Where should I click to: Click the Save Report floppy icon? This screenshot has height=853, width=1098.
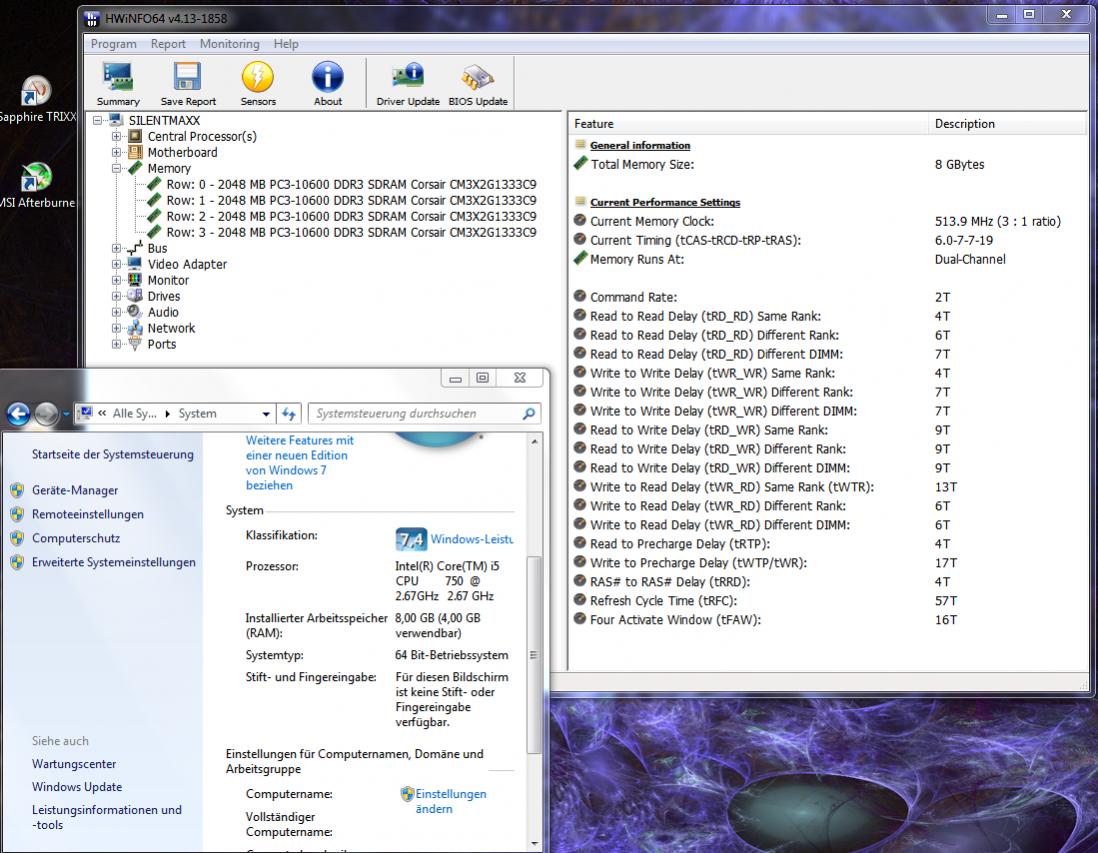point(188,83)
